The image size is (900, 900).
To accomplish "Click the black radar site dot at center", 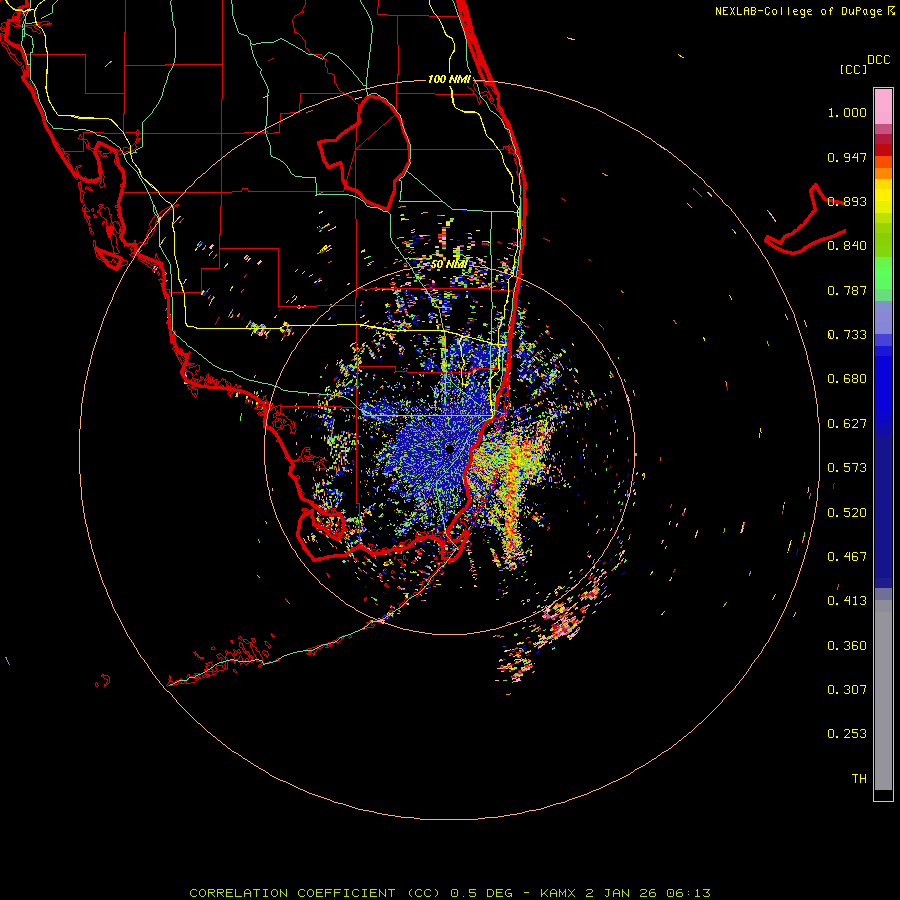I will [449, 449].
